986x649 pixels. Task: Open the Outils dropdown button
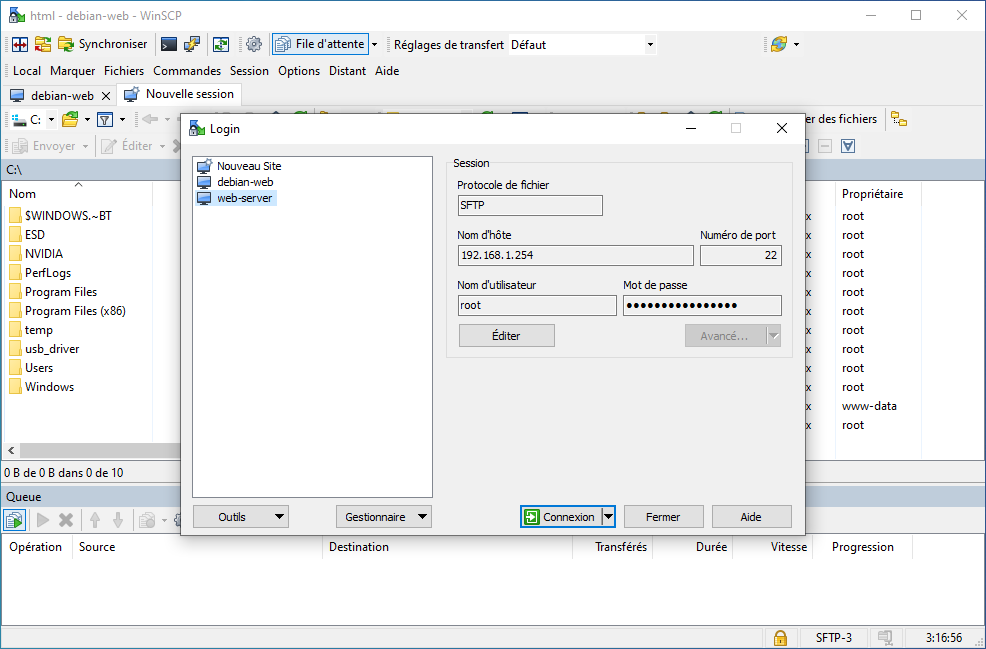pyautogui.click(x=240, y=517)
